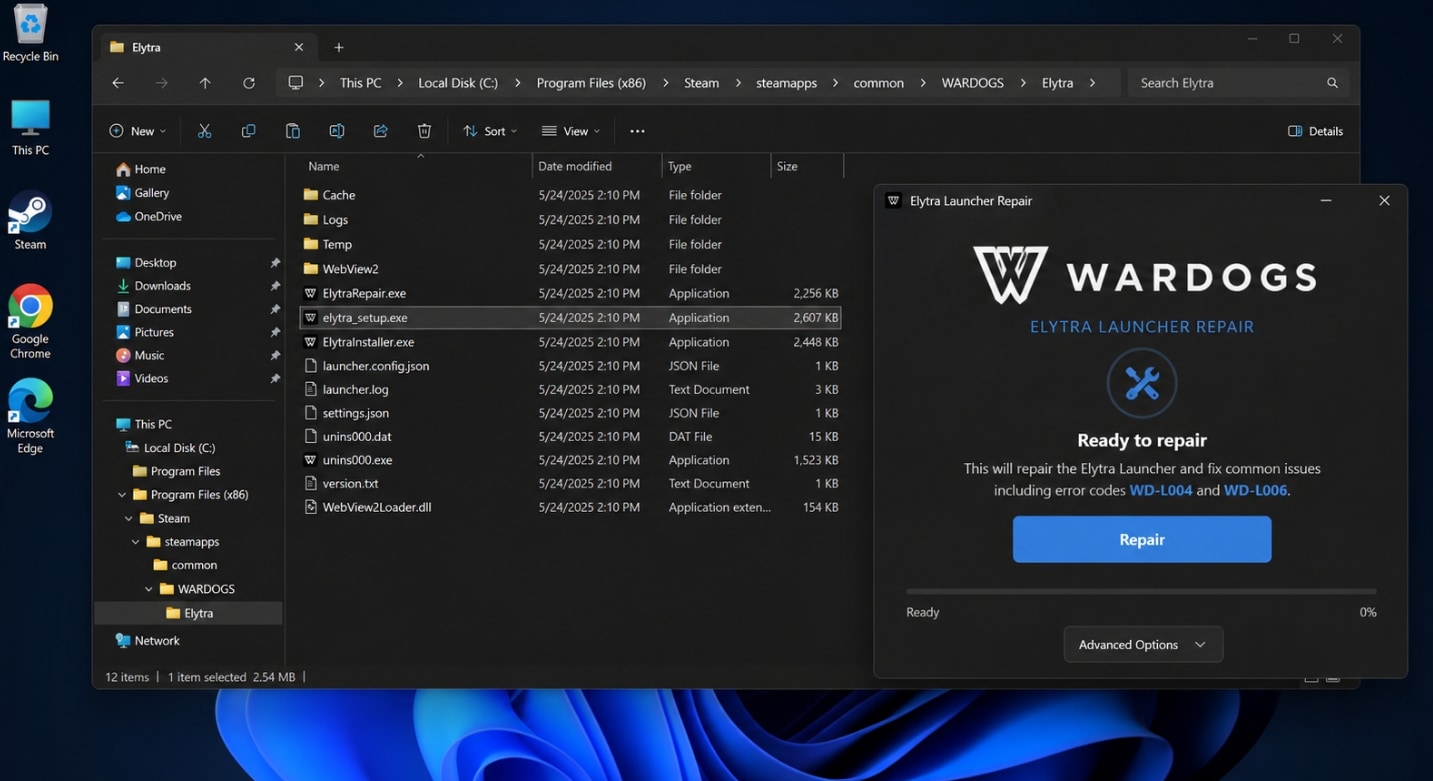
Task: Expand Advanced Options in the repair dialog
Action: point(1143,645)
